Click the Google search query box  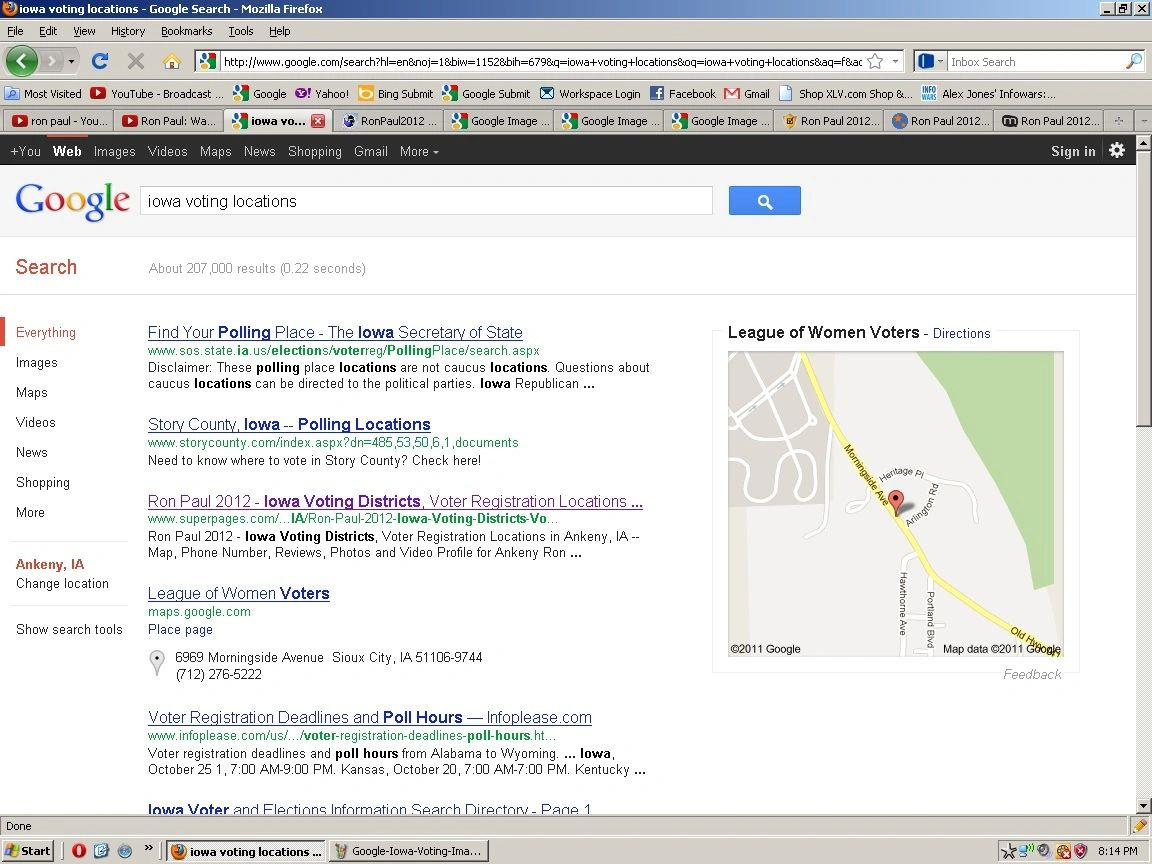(x=426, y=201)
